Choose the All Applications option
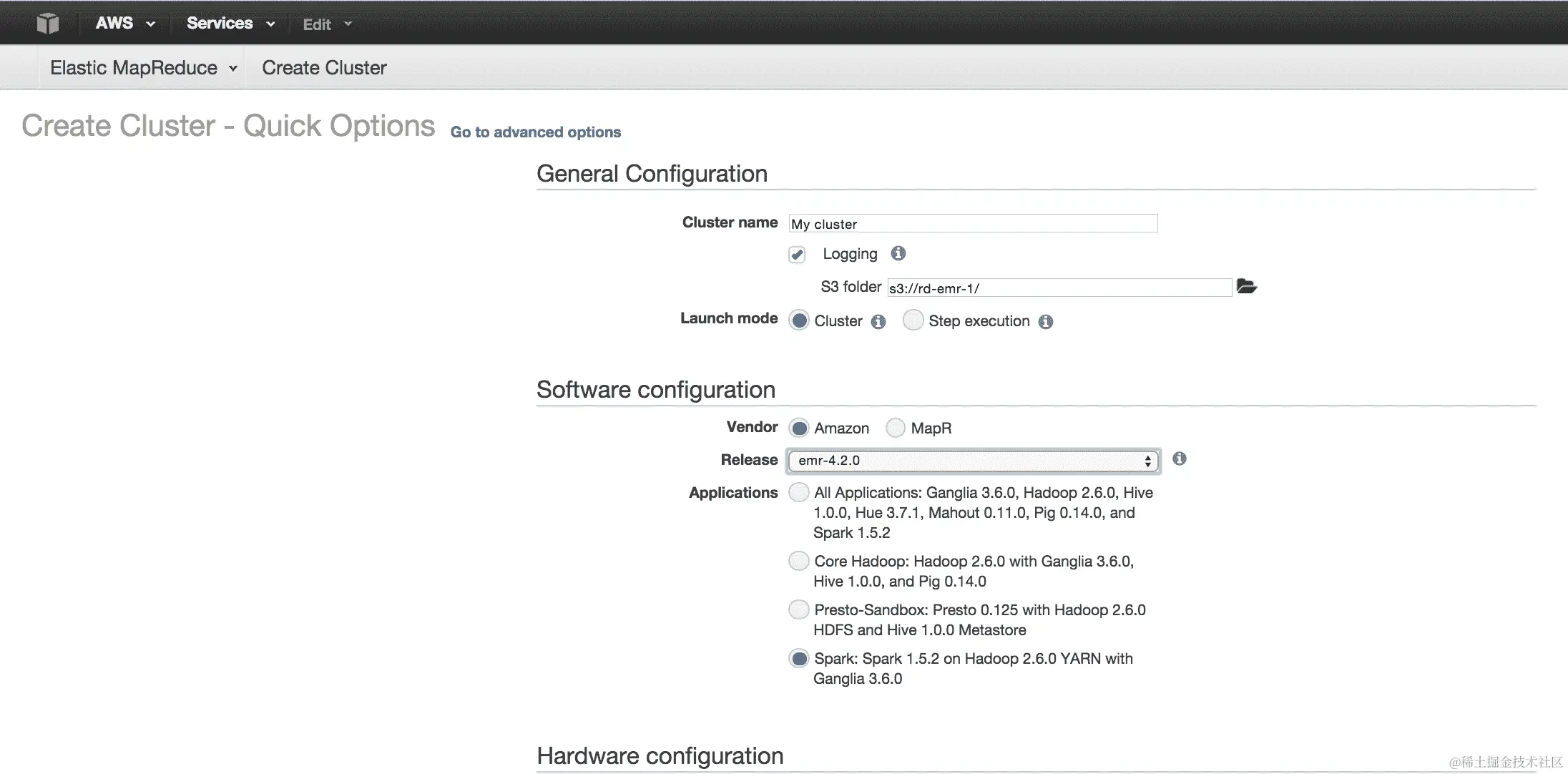 (798, 492)
